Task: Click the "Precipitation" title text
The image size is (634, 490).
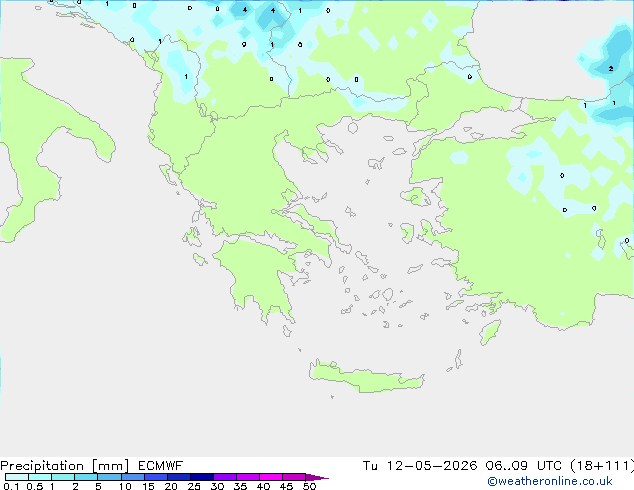Action: click(42, 466)
